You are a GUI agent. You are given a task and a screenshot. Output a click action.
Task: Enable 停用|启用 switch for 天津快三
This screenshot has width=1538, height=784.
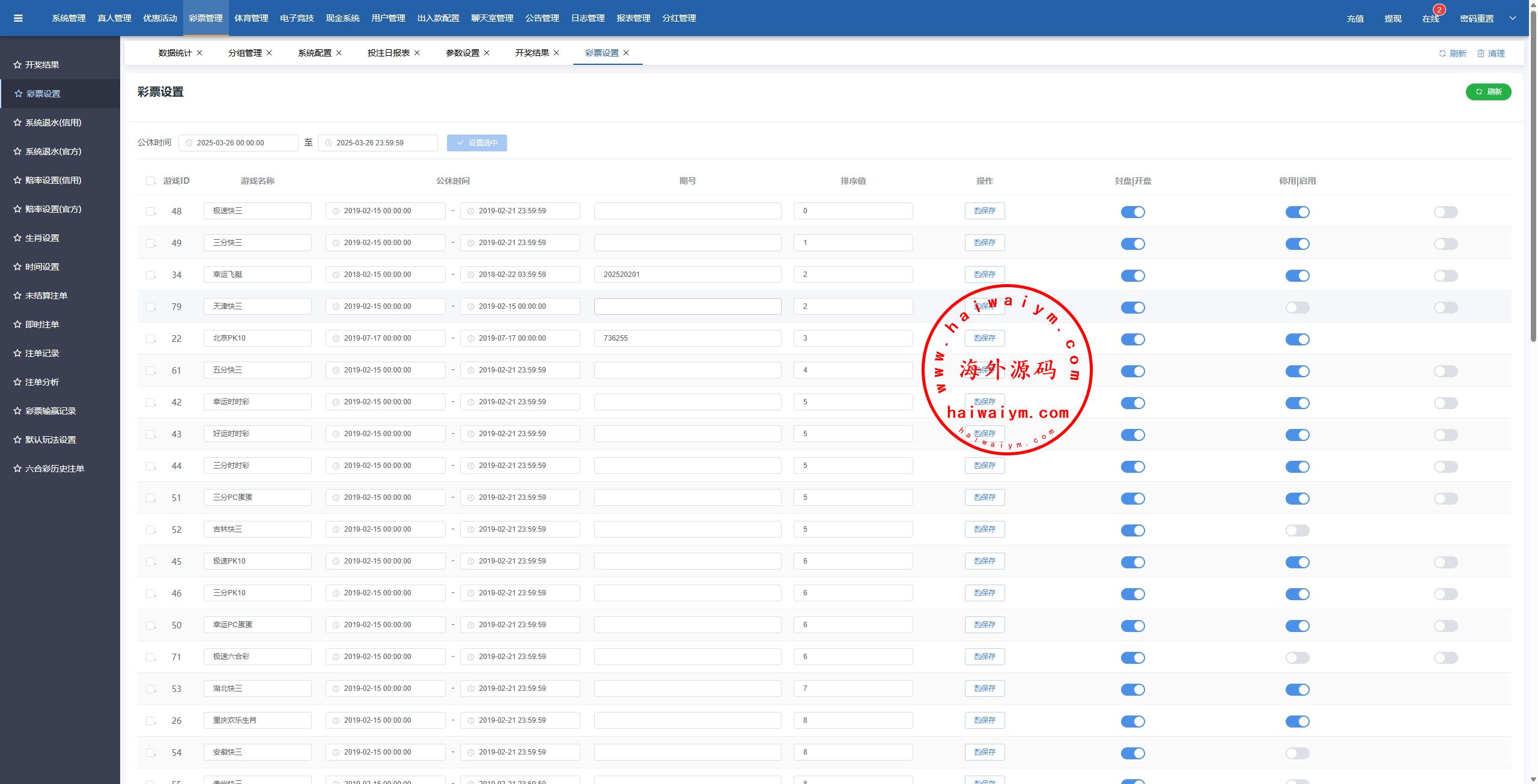click(x=1297, y=308)
